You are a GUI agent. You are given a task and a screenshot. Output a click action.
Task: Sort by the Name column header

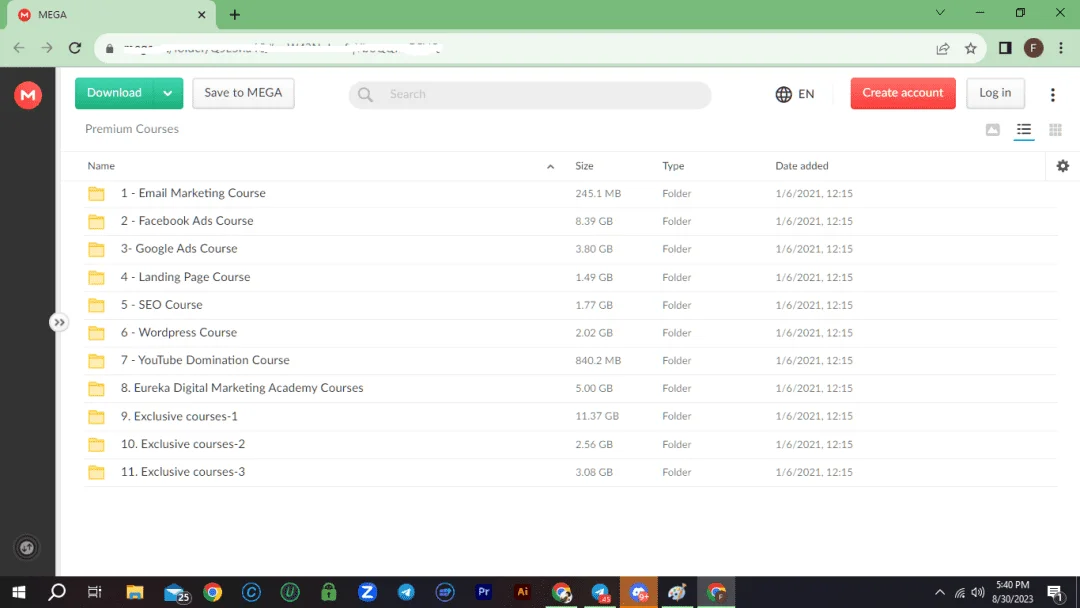click(x=101, y=166)
